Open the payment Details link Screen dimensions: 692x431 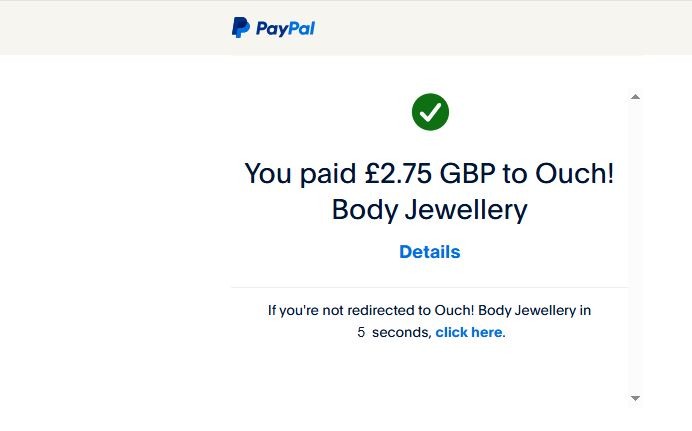point(430,252)
